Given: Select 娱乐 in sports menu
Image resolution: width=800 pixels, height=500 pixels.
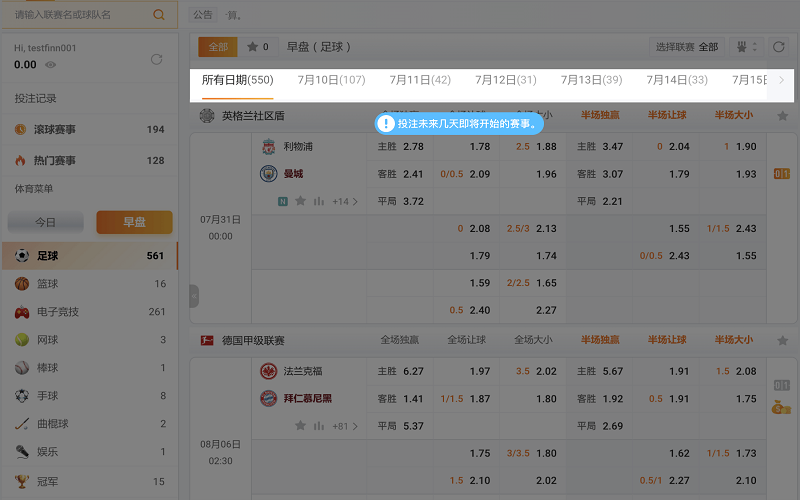Looking at the screenshot, I should point(90,452).
